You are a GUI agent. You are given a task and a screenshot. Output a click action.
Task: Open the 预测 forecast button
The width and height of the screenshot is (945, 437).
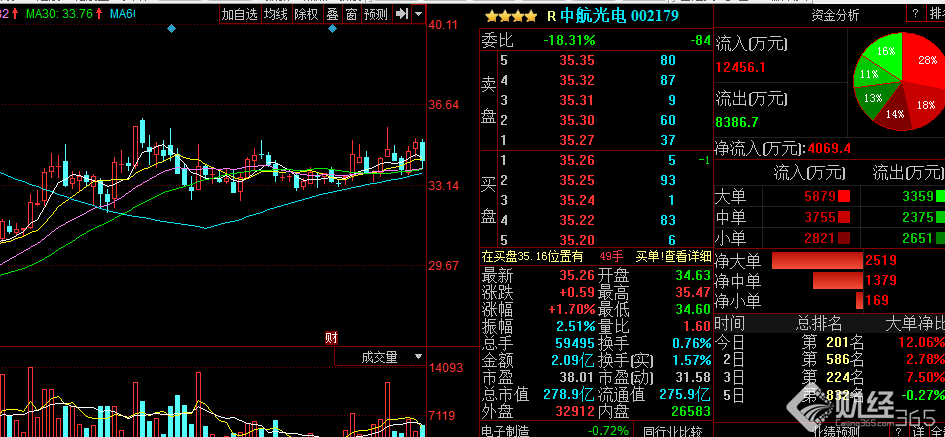(376, 14)
